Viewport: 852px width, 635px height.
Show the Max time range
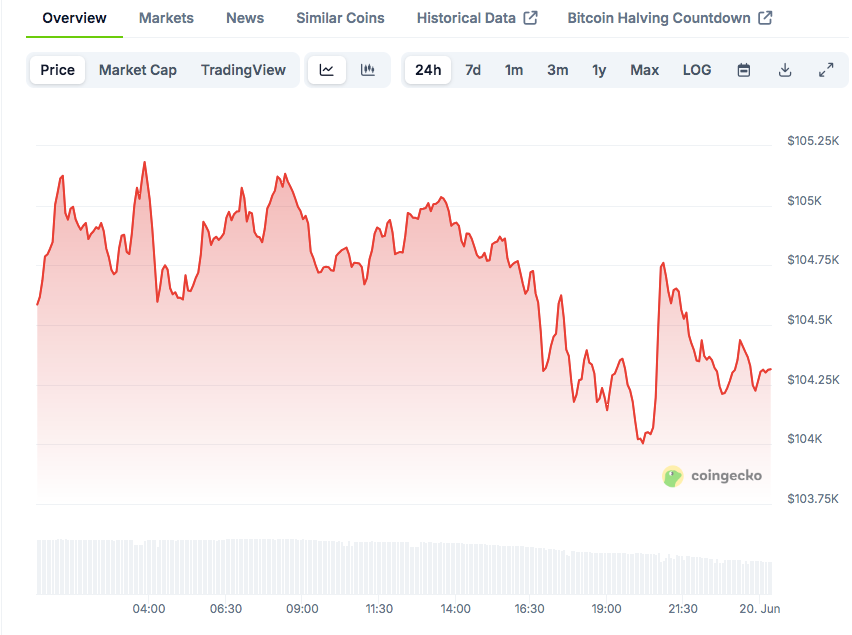tap(644, 70)
